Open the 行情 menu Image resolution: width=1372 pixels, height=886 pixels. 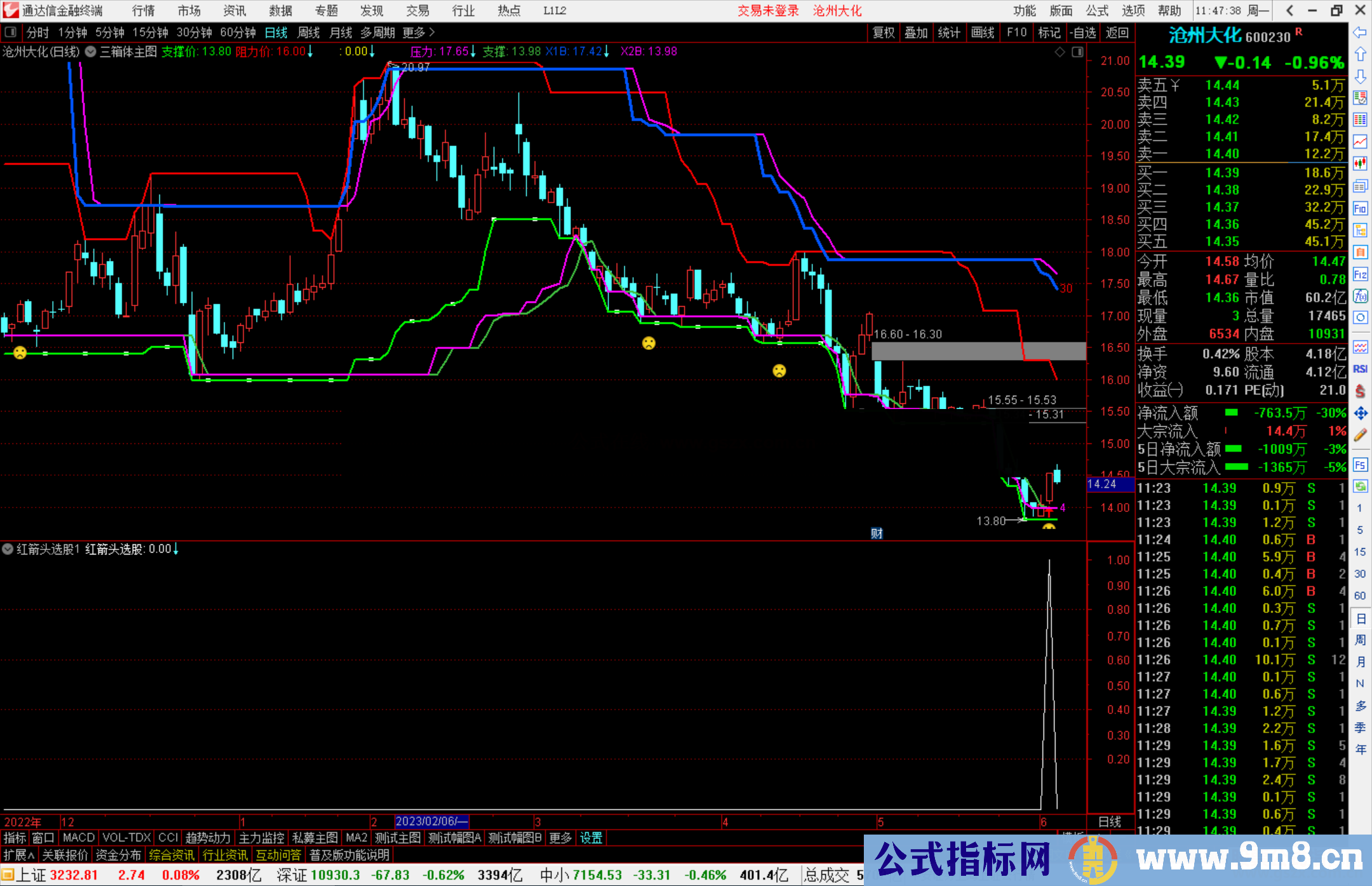click(x=144, y=11)
